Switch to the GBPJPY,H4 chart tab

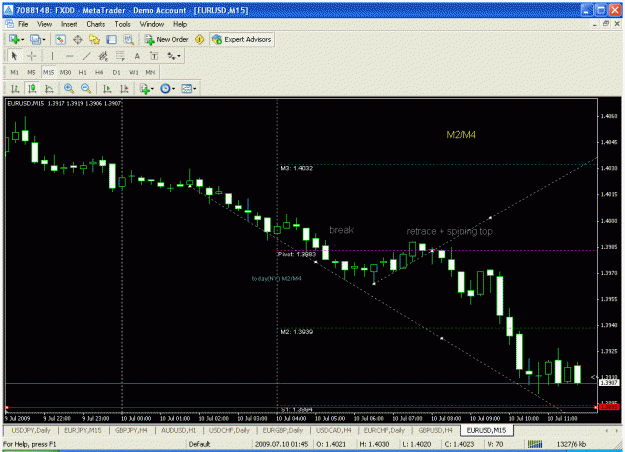131,430
